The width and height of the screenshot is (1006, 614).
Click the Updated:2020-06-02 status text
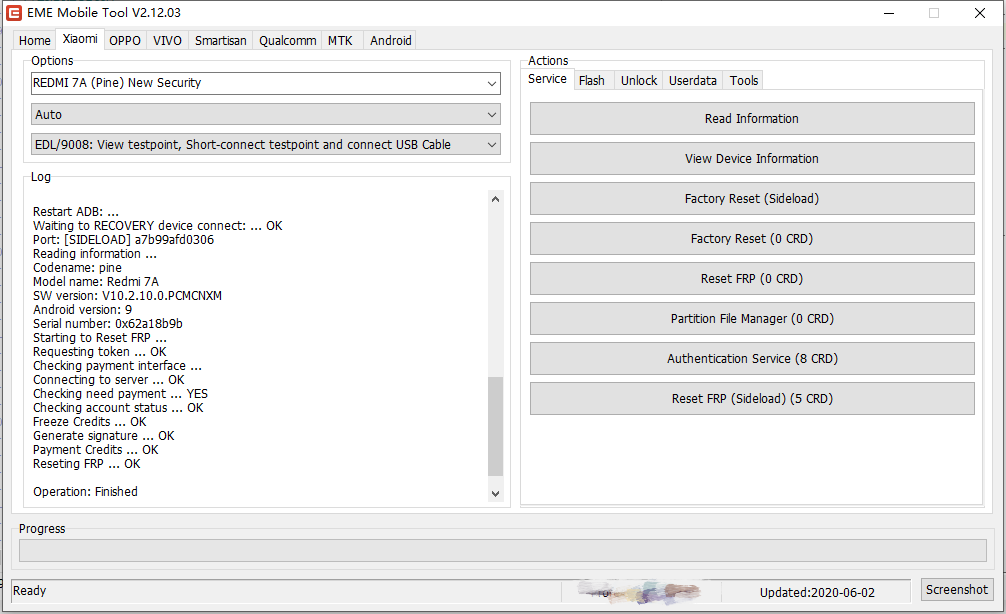(817, 593)
